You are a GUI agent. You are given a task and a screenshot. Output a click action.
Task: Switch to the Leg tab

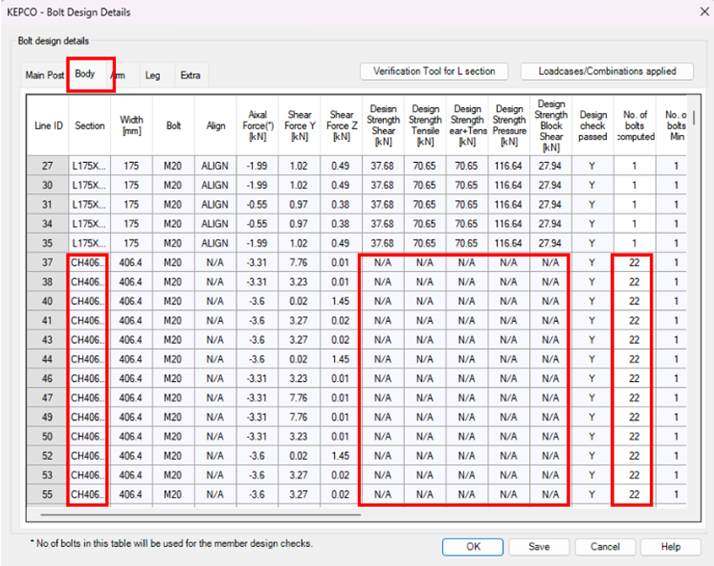[152, 75]
